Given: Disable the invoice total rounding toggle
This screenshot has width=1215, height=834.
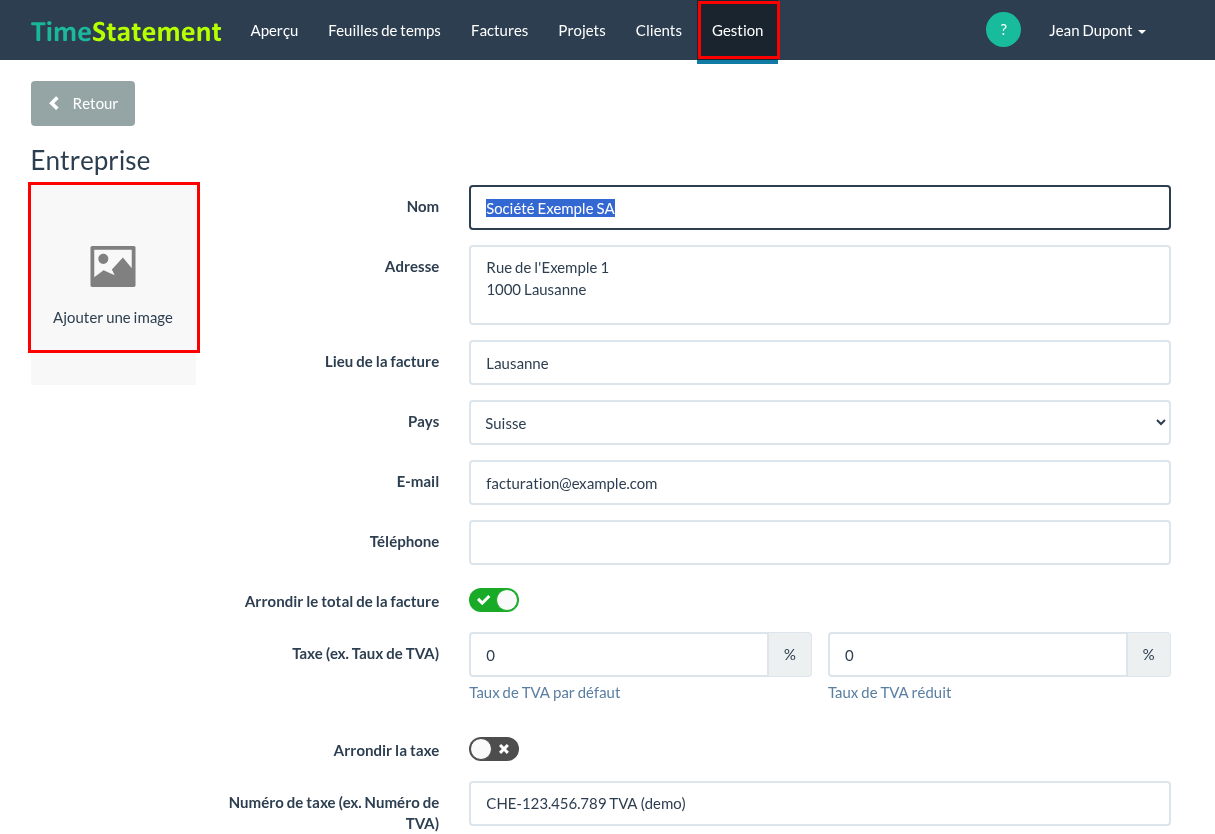Looking at the screenshot, I should 494,601.
